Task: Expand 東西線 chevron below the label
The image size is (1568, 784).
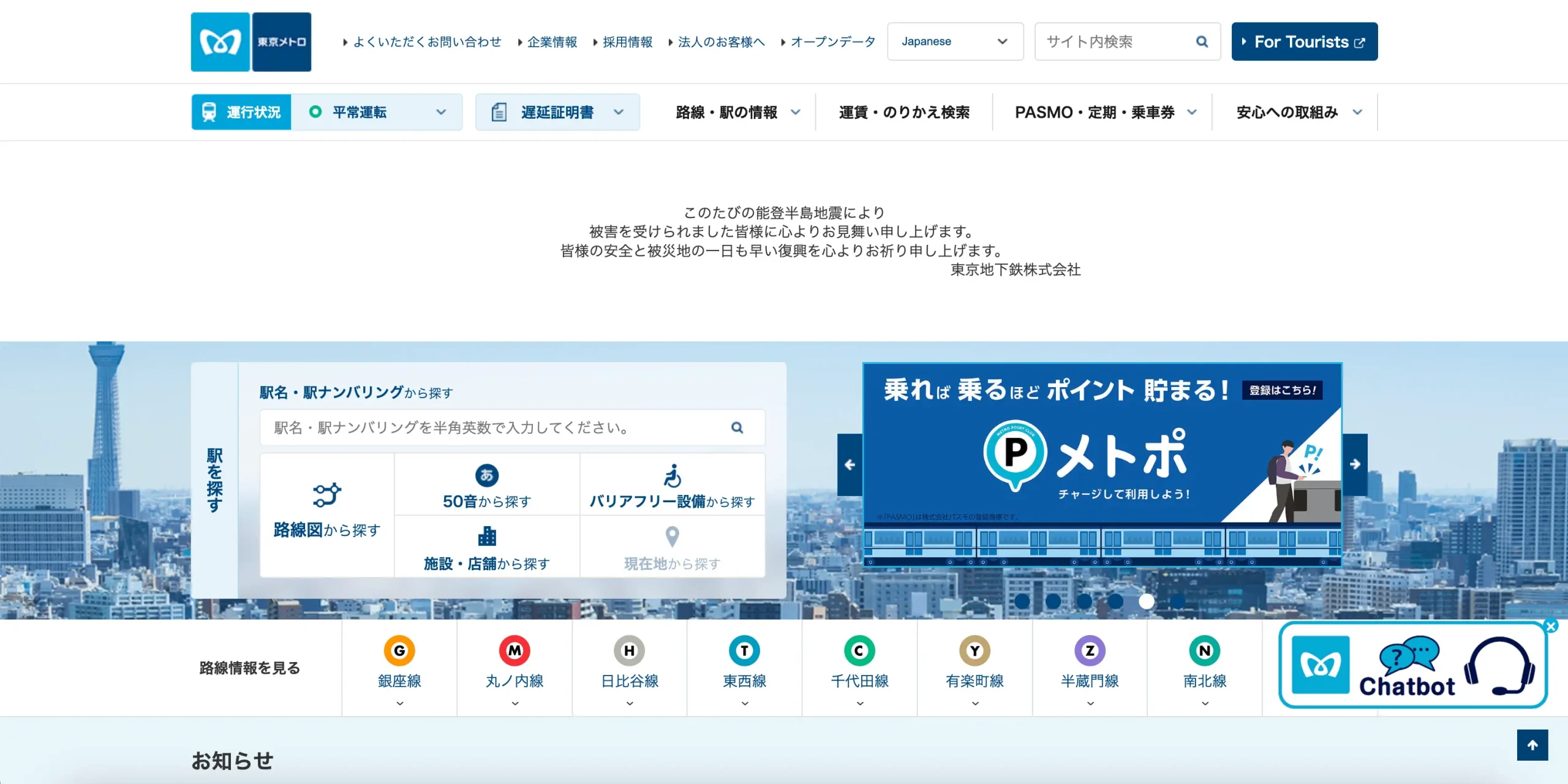Action: point(745,704)
